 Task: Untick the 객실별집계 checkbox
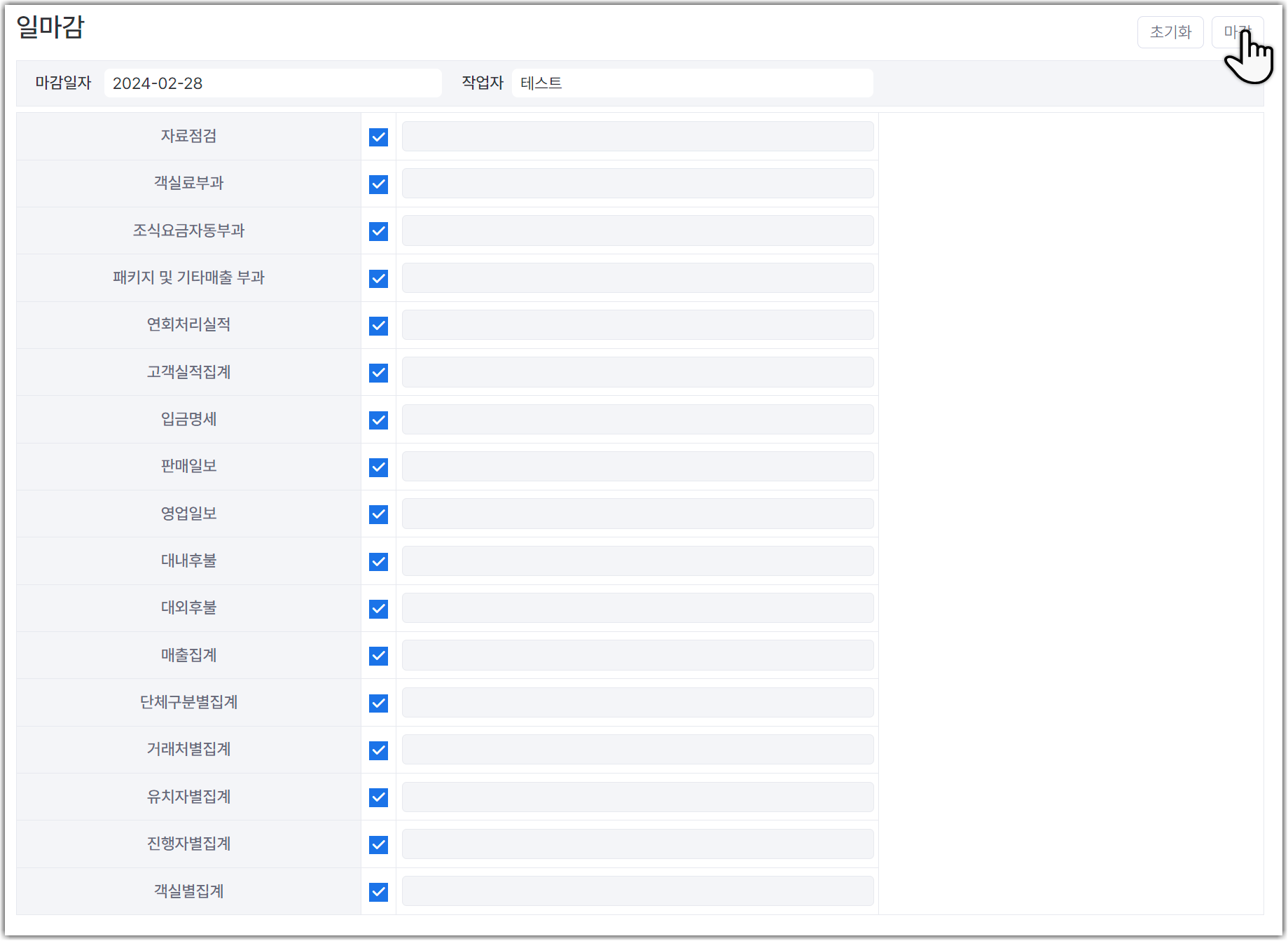click(x=379, y=892)
